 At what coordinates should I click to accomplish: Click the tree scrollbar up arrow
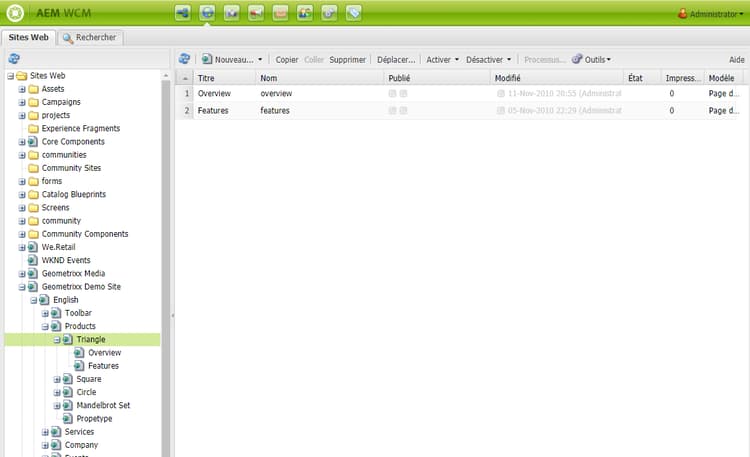tap(166, 76)
